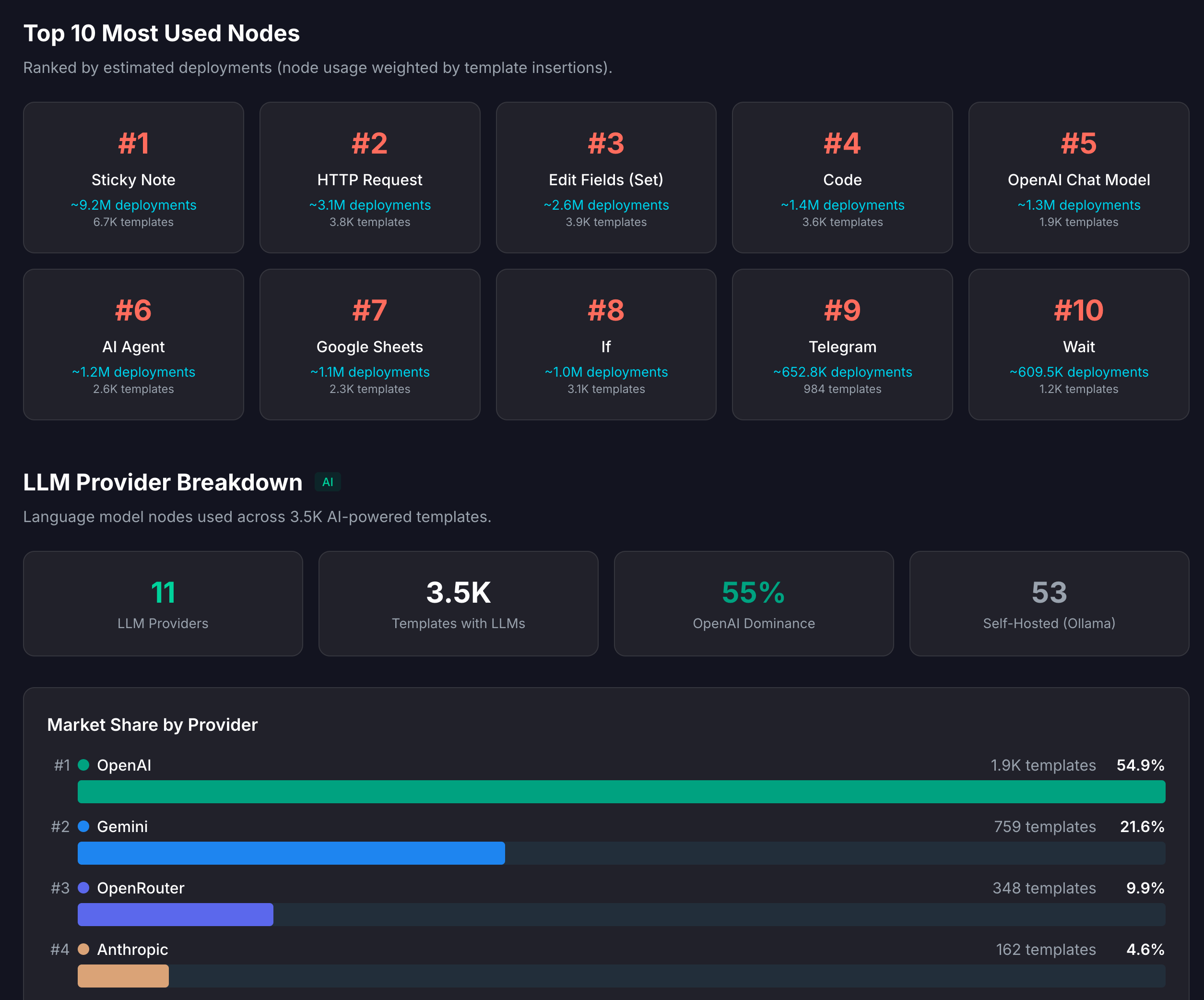Viewport: 1204px width, 1000px height.
Task: Click the OpenAI market share progress bar
Action: pyautogui.click(x=619, y=792)
